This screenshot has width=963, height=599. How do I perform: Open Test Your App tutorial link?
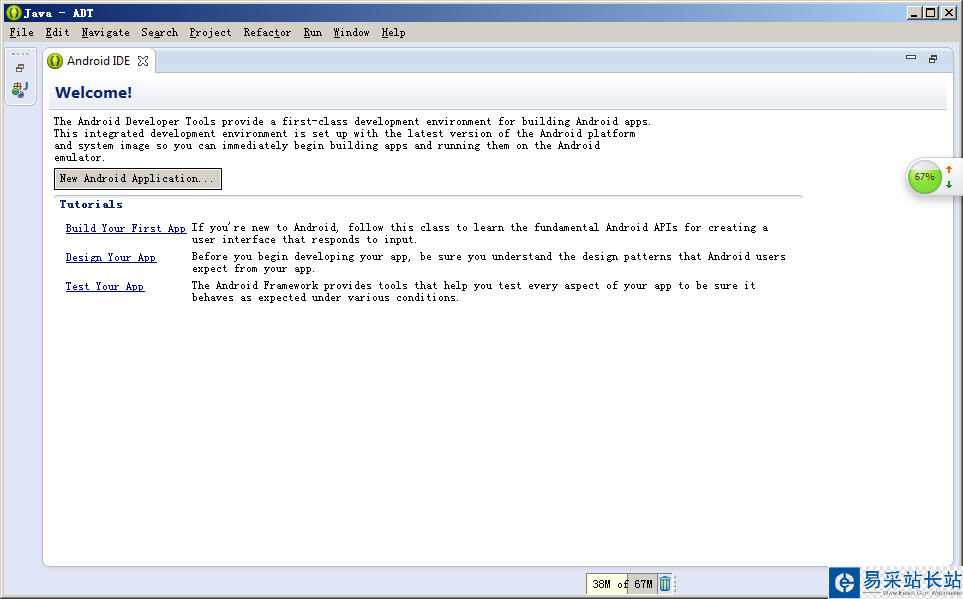(x=105, y=286)
